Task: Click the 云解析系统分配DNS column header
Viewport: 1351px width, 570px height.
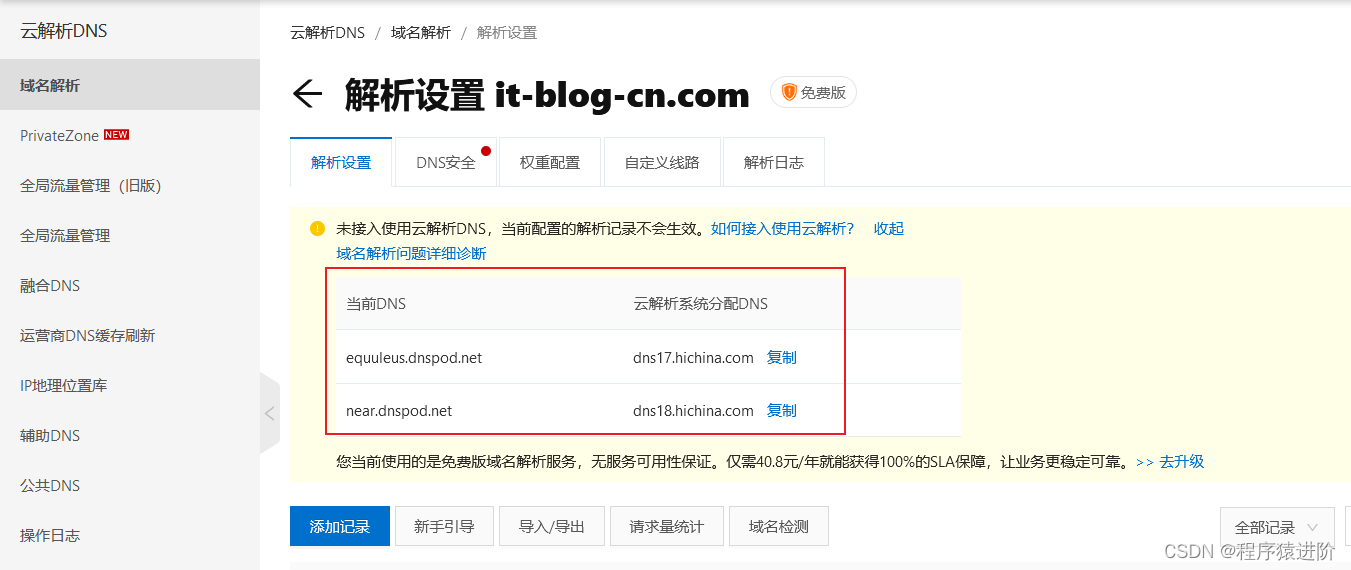Action: [x=700, y=304]
